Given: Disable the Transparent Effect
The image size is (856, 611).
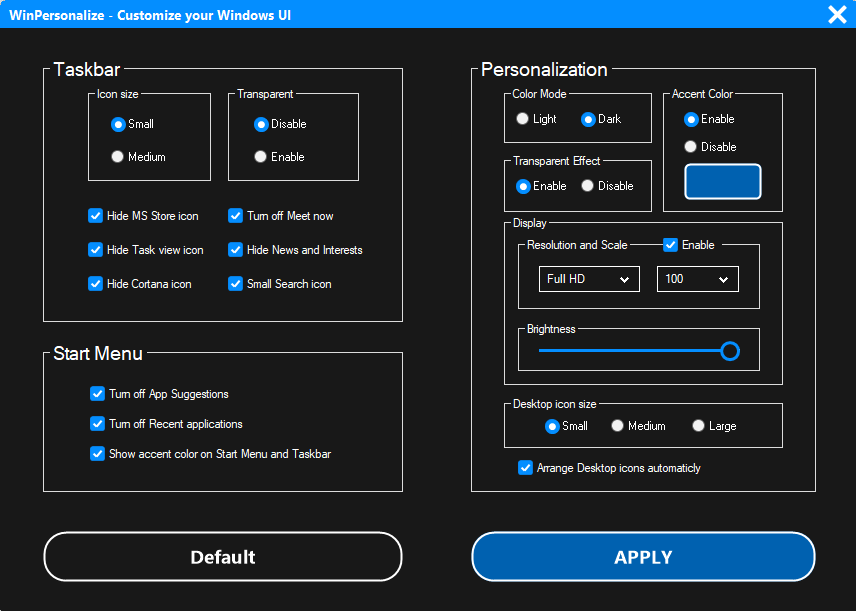Looking at the screenshot, I should pyautogui.click(x=588, y=185).
